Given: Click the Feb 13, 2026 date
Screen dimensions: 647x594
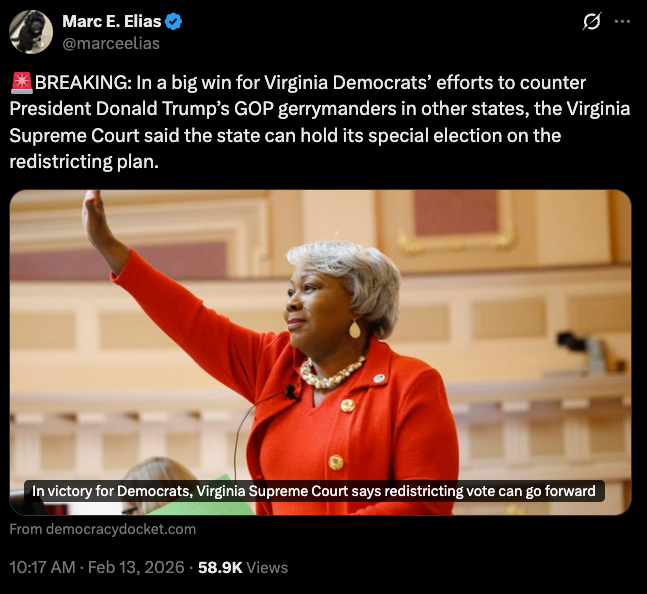Looking at the screenshot, I should tap(136, 567).
